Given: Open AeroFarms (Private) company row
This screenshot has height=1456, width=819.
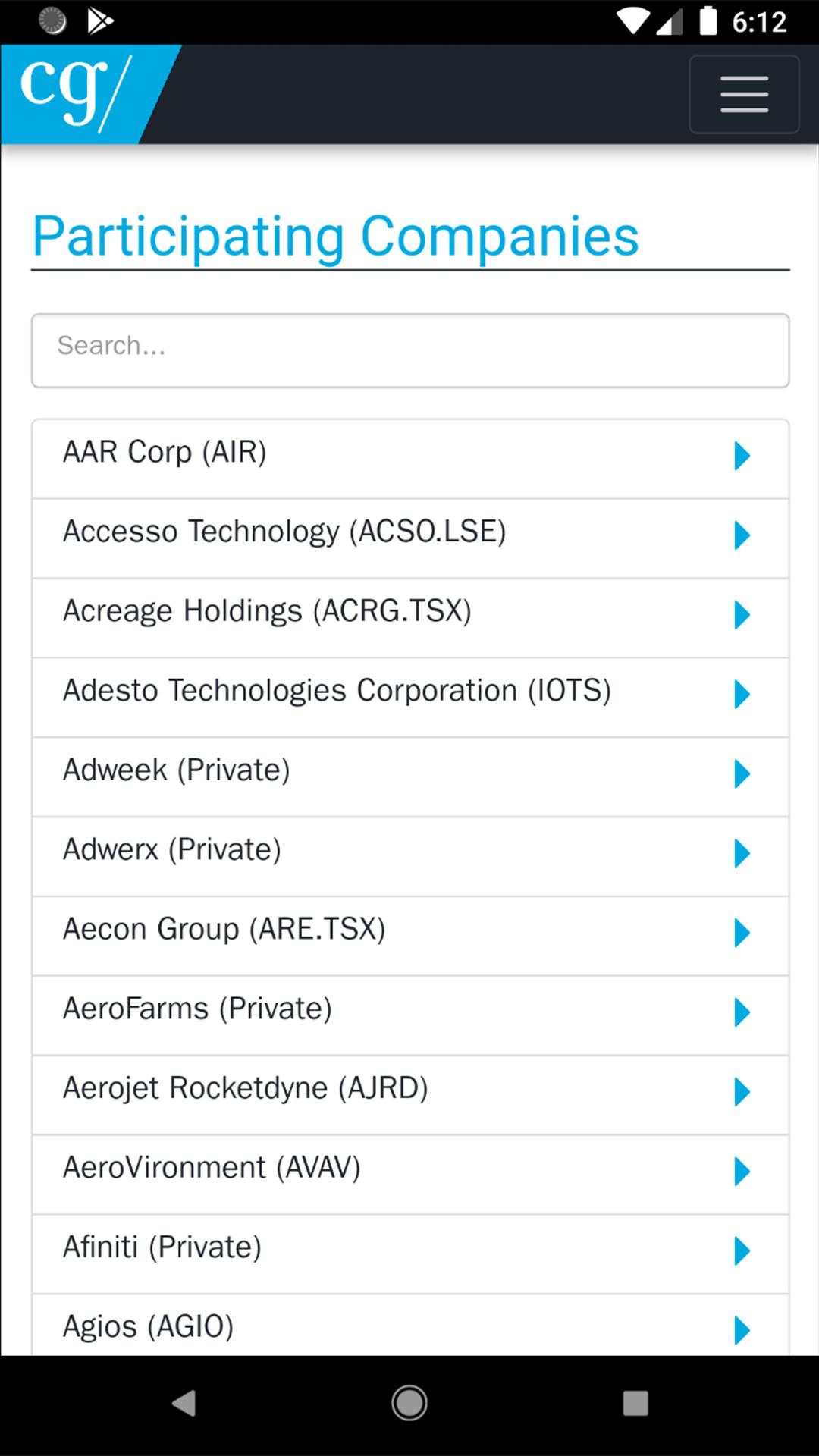Looking at the screenshot, I should tap(410, 1015).
